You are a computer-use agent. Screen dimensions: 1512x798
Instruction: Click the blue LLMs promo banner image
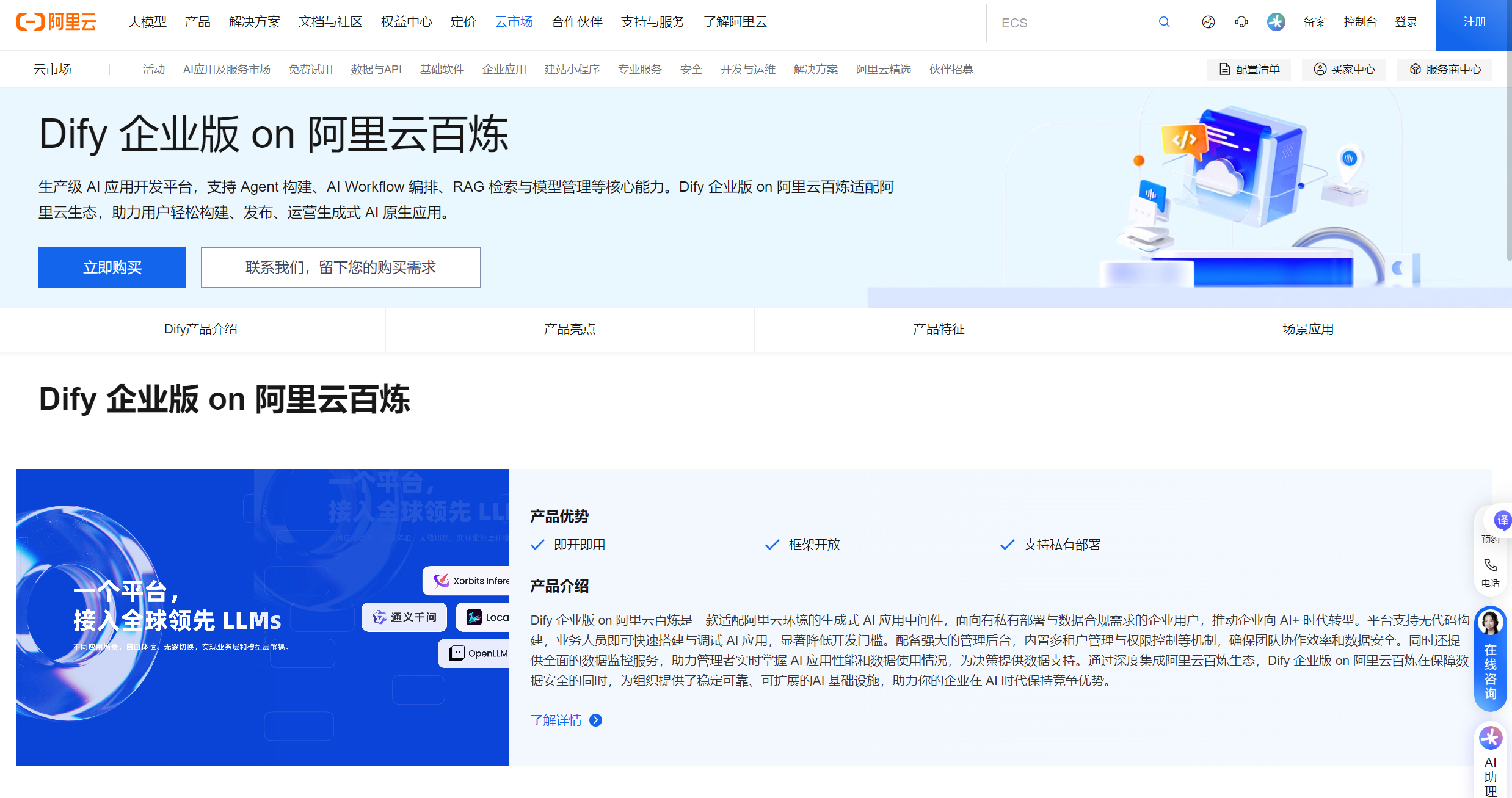point(263,617)
